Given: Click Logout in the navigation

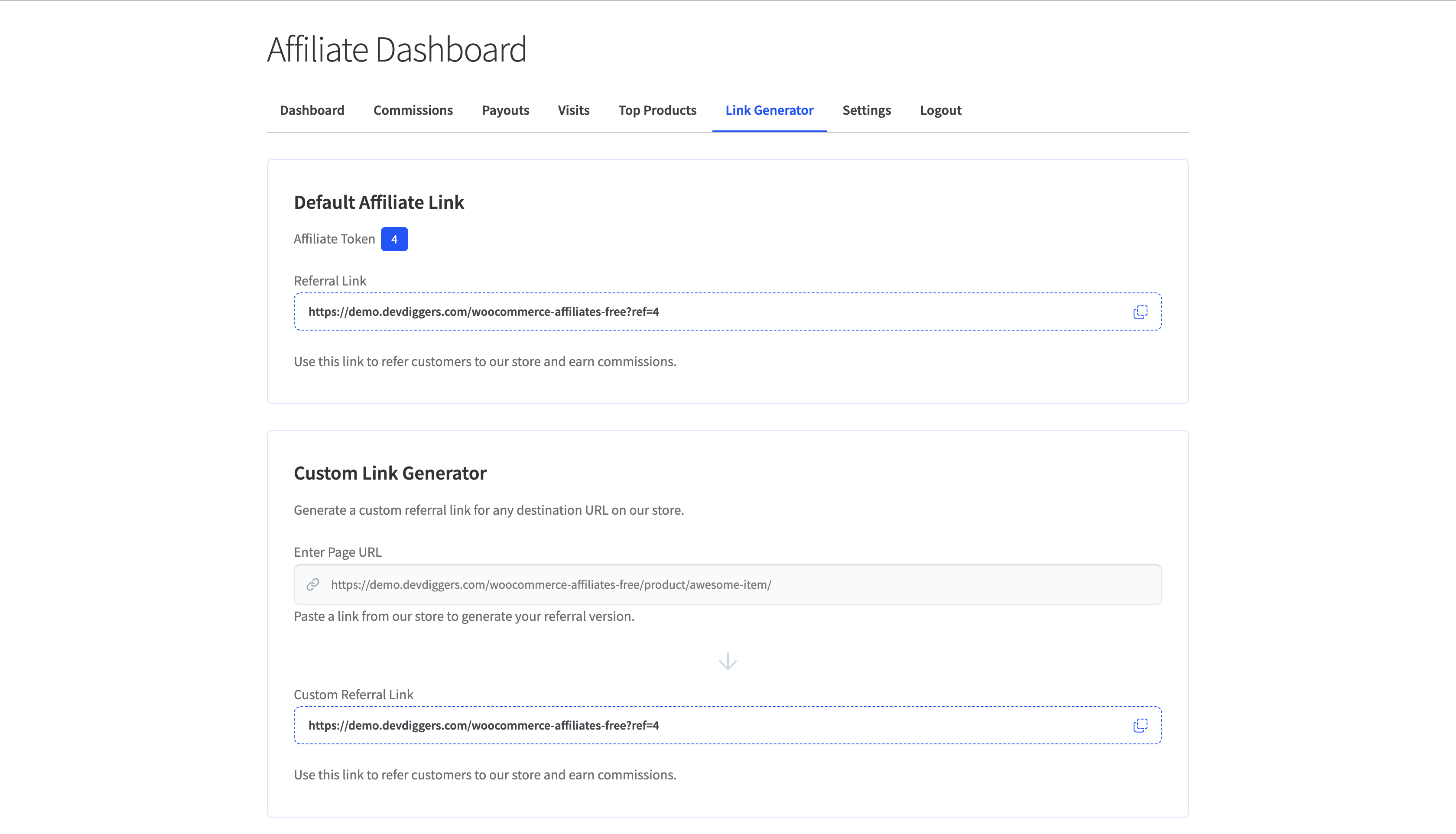Looking at the screenshot, I should tap(940, 110).
